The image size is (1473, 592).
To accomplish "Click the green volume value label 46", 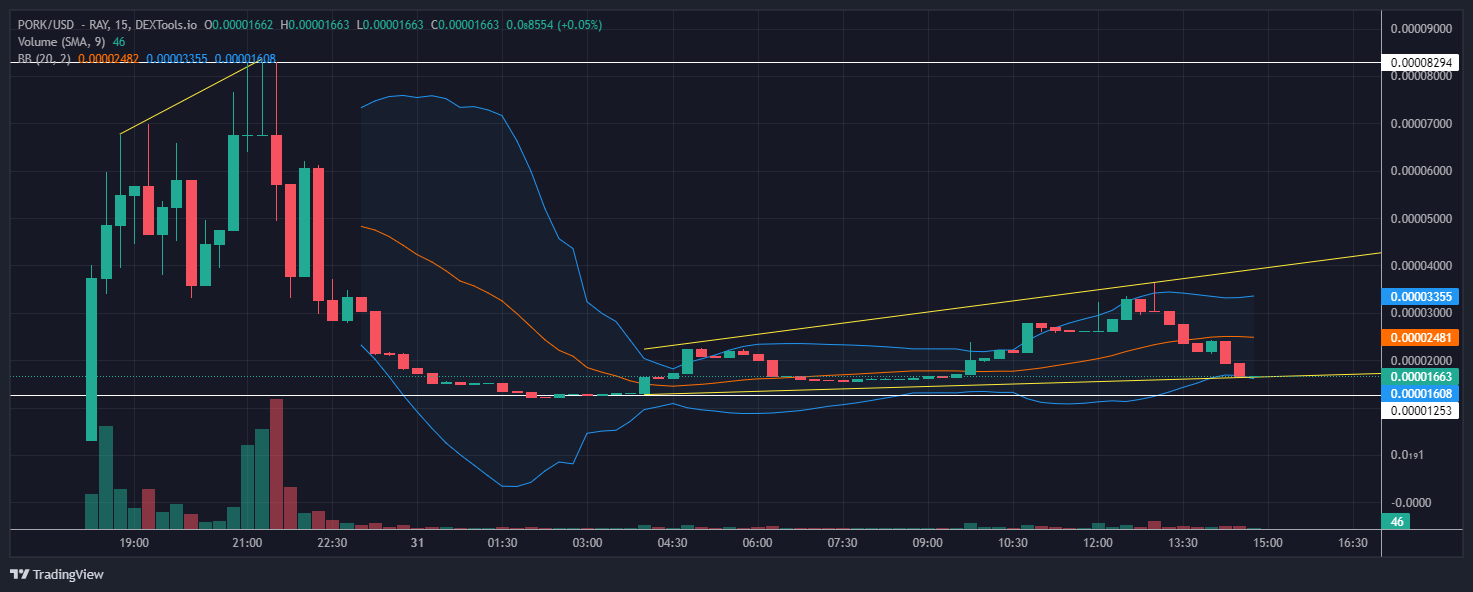I will (1396, 521).
